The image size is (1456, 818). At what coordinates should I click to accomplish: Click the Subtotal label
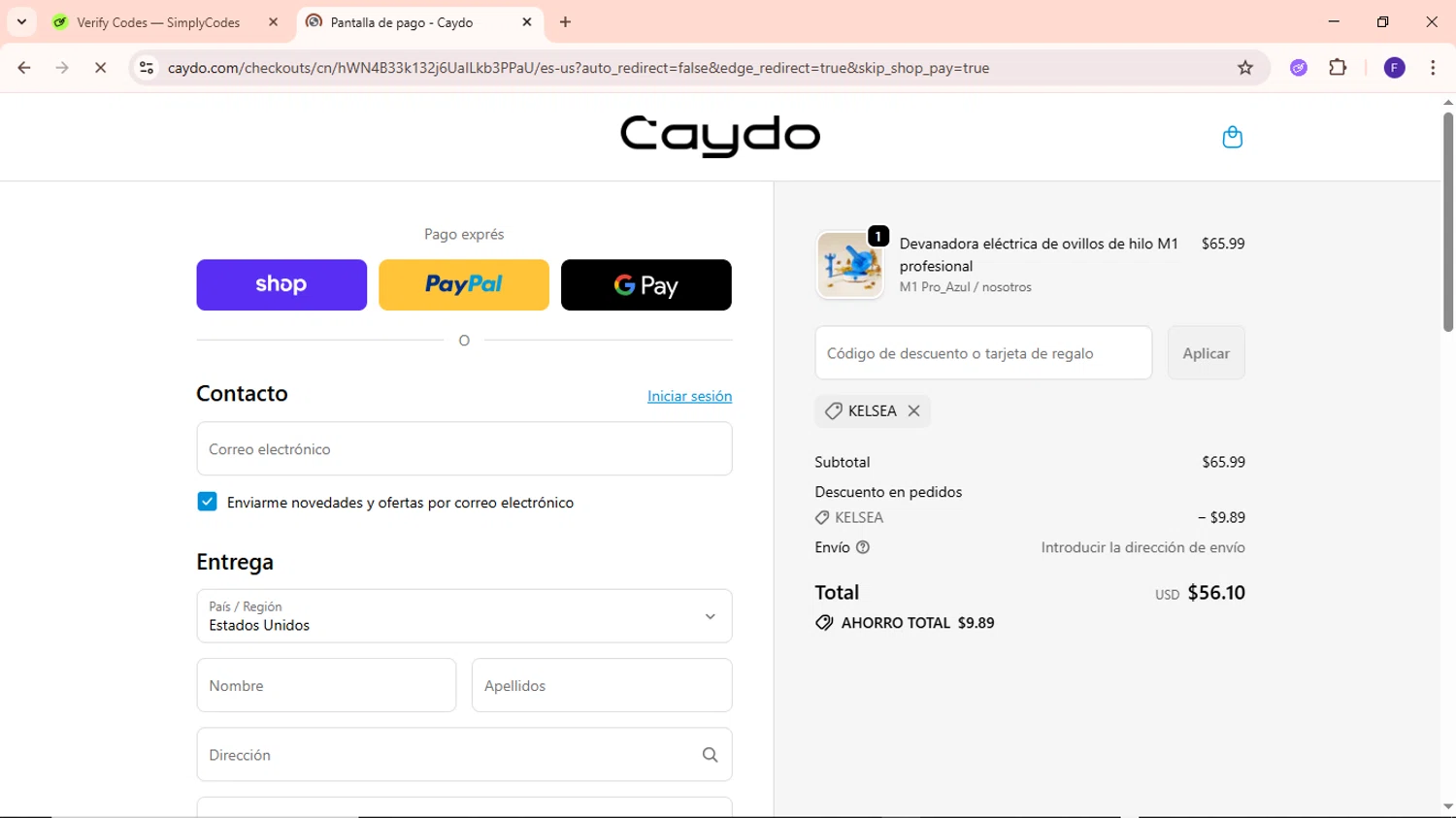coord(843,462)
